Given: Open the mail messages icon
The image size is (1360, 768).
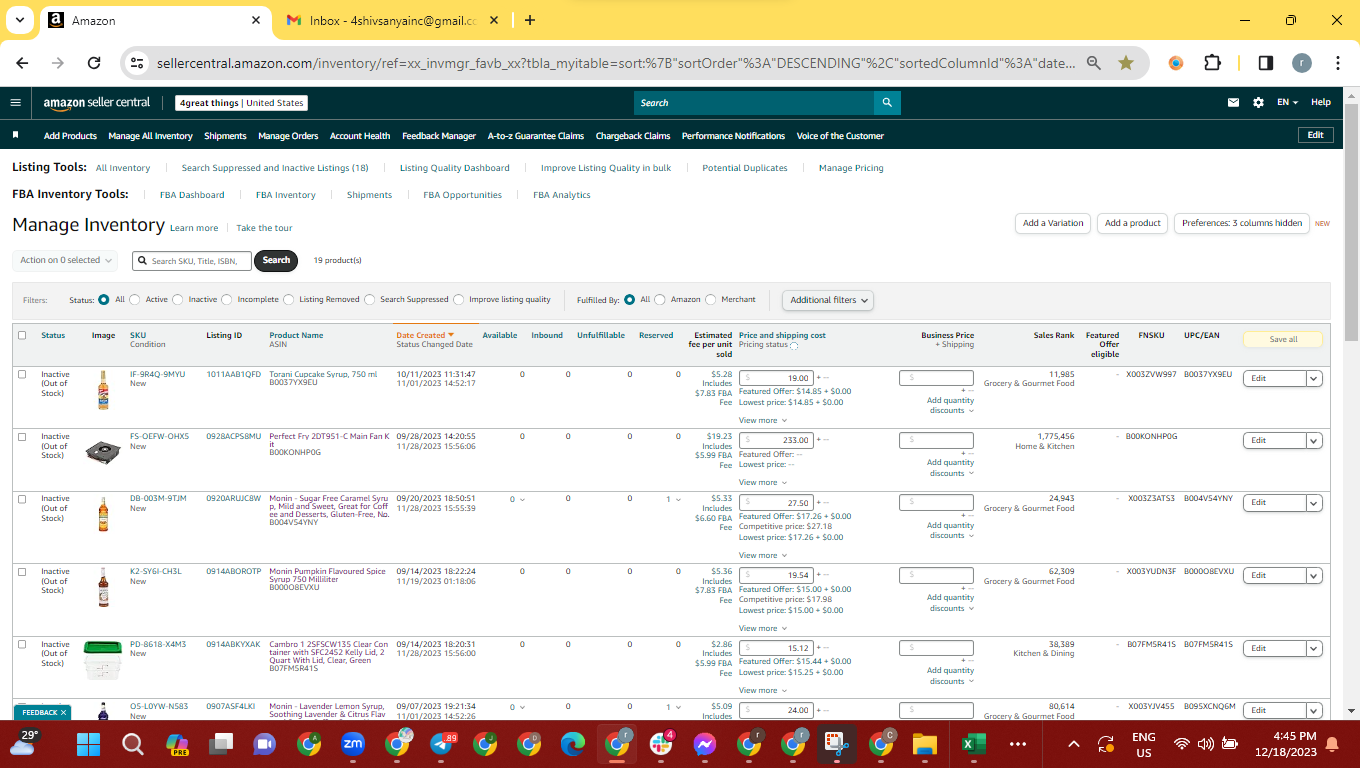Looking at the screenshot, I should coord(1233,102).
